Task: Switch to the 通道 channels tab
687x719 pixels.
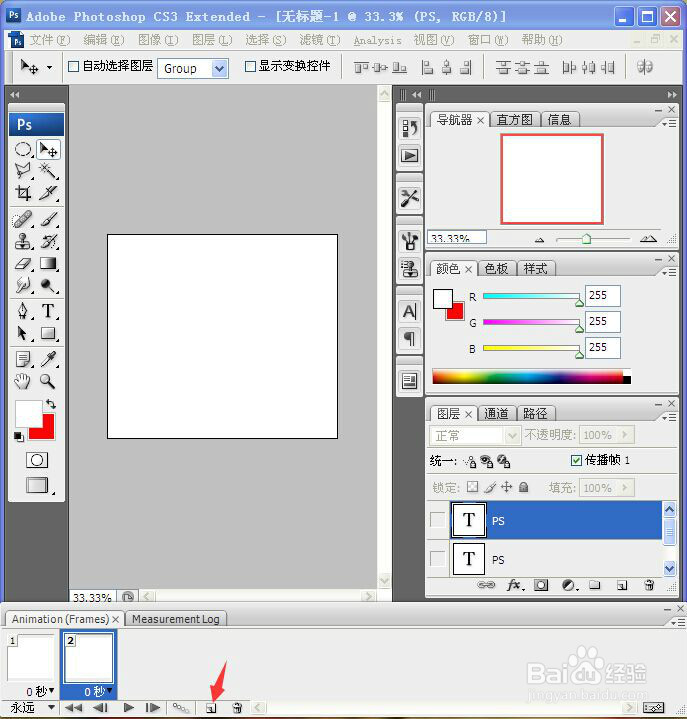Action: point(496,414)
